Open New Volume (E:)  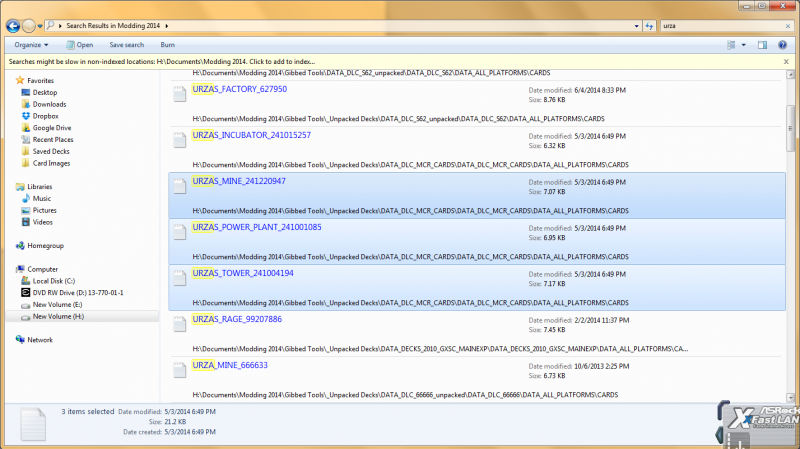[57, 304]
